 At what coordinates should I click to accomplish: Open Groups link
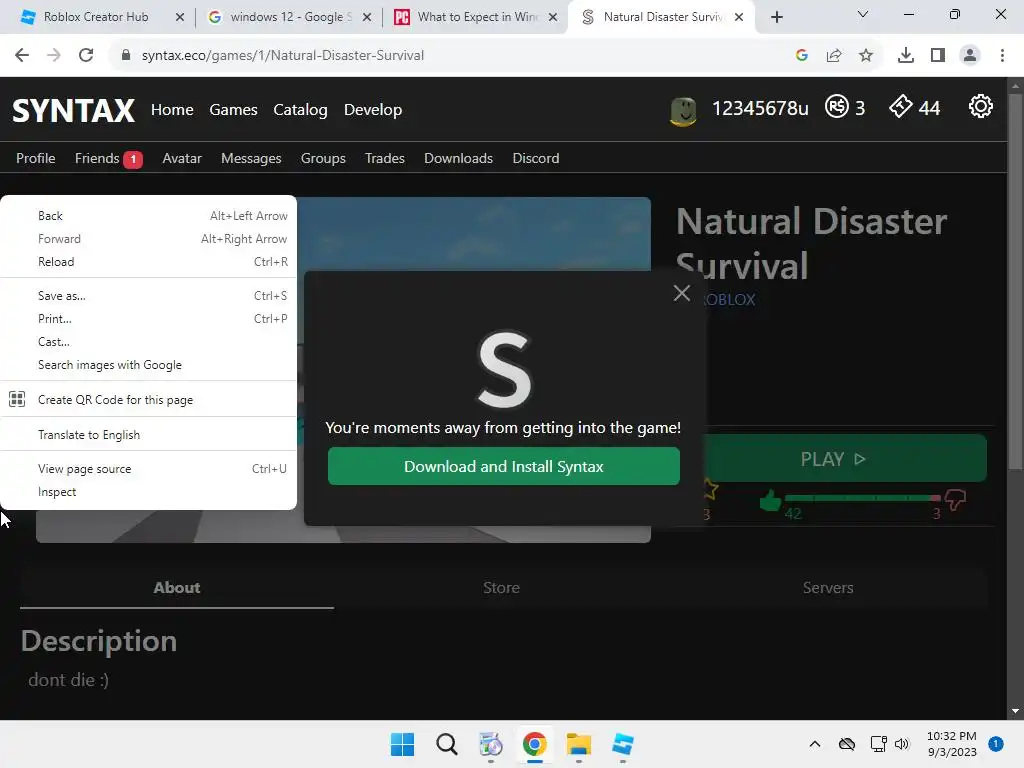pos(323,158)
